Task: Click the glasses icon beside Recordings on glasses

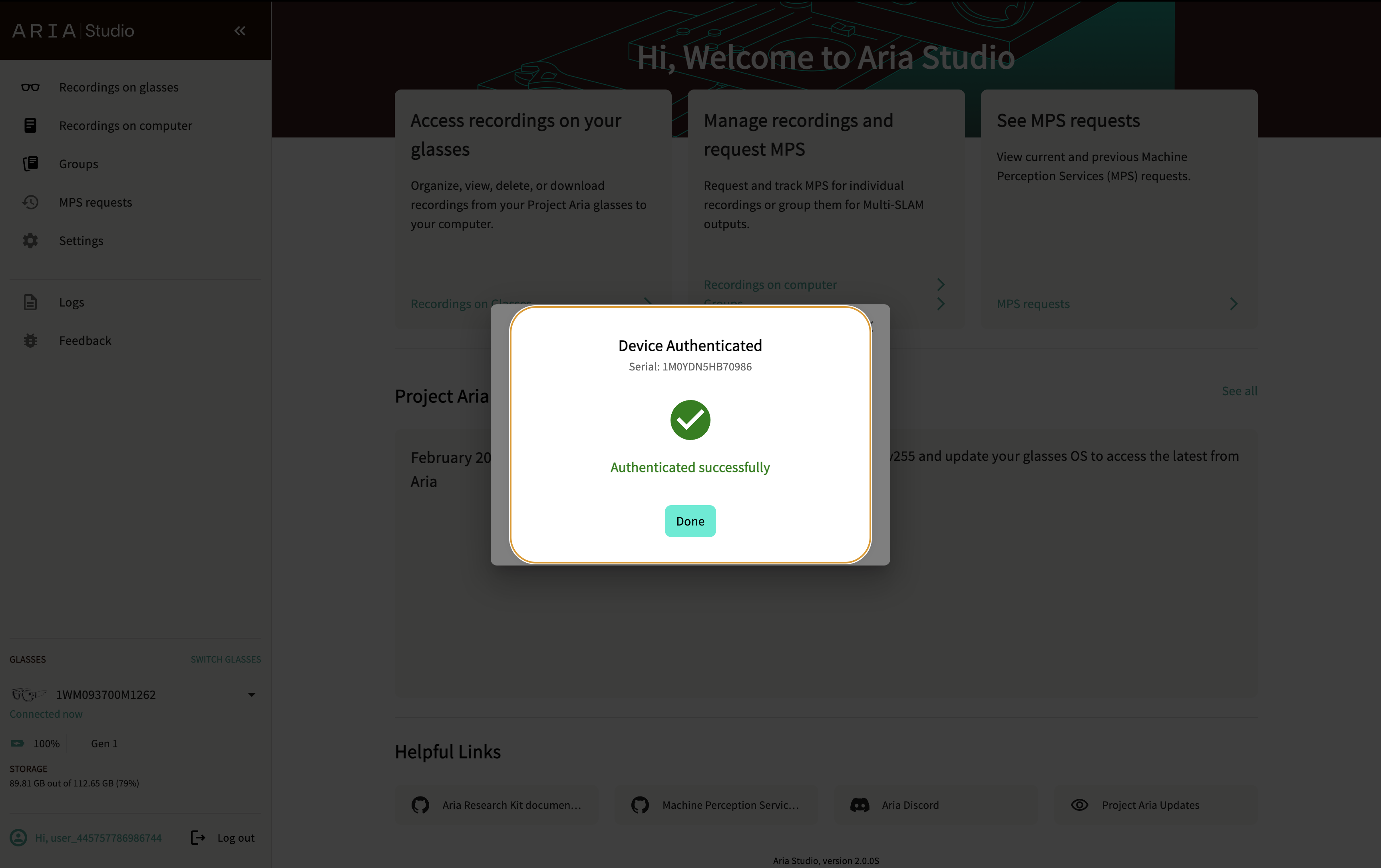Action: click(30, 87)
